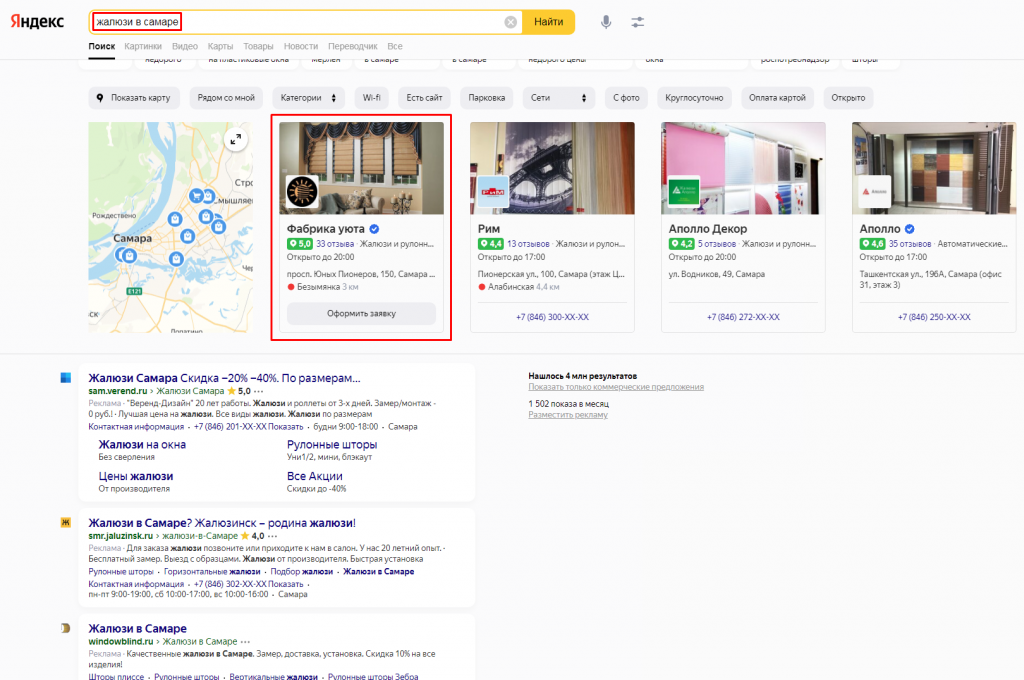
Task: Switch to the Новости tab
Action: [x=300, y=46]
